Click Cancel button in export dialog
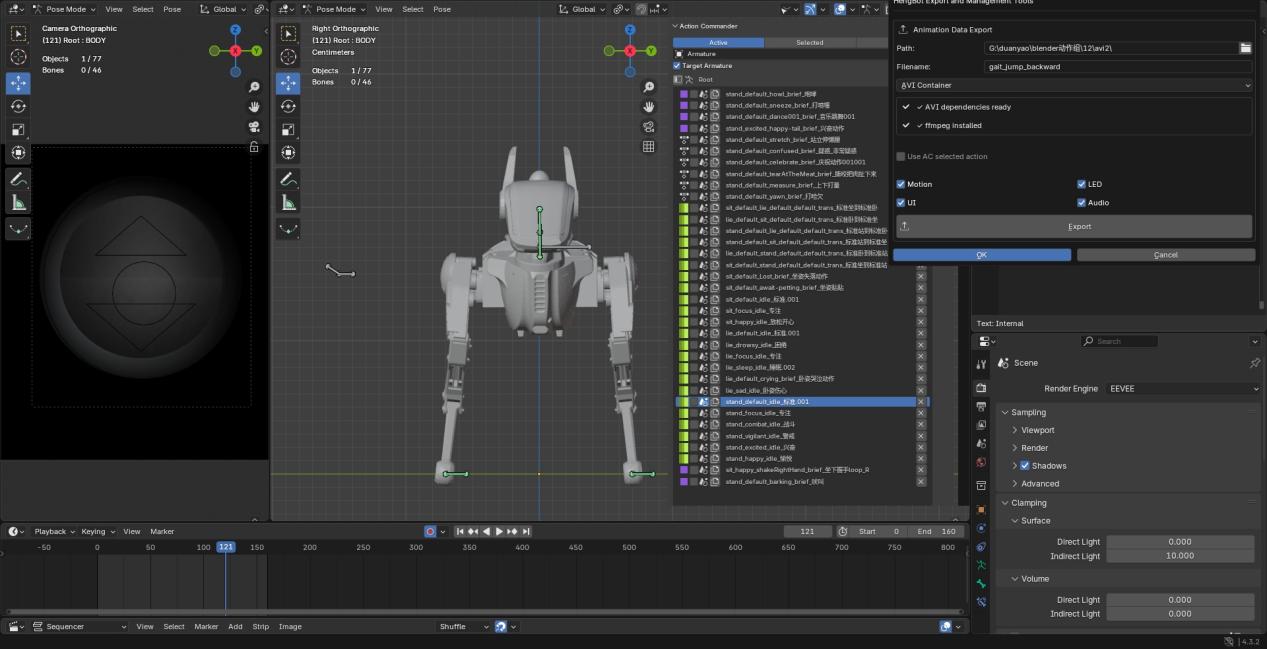 [1166, 255]
